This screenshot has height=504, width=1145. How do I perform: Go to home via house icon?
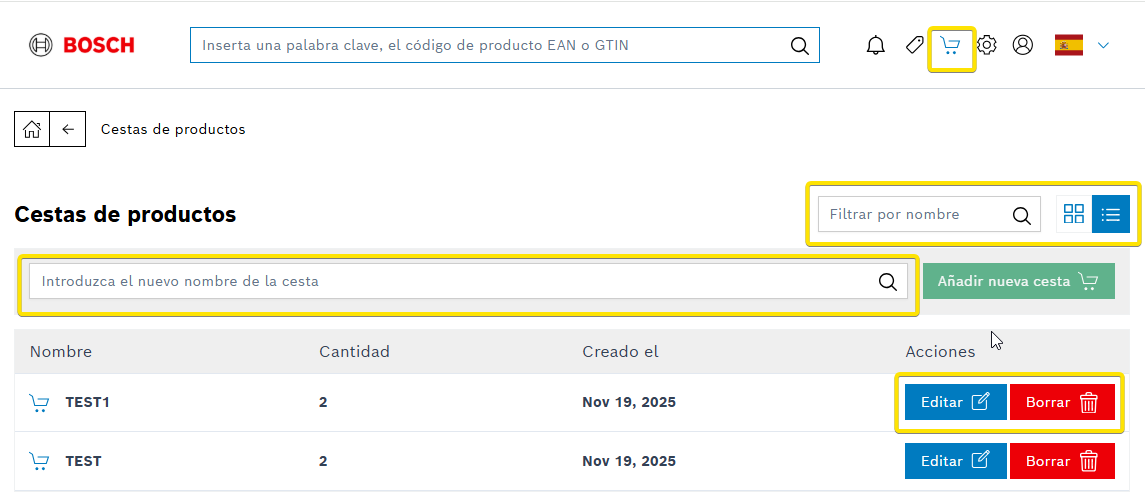pyautogui.click(x=32, y=129)
